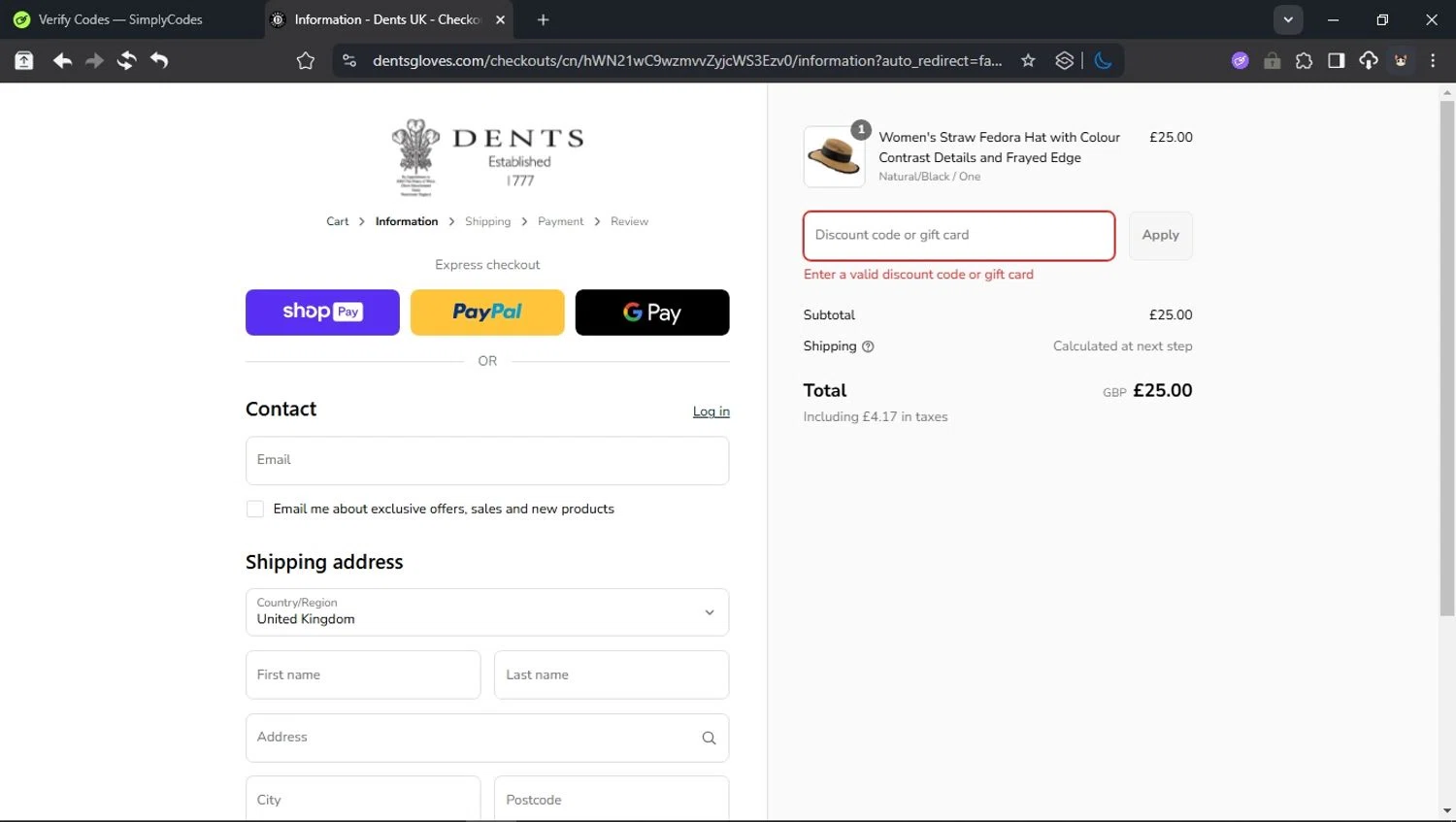1456x822 pixels.
Task: Click the star icon left of address bar
Action: click(x=306, y=60)
